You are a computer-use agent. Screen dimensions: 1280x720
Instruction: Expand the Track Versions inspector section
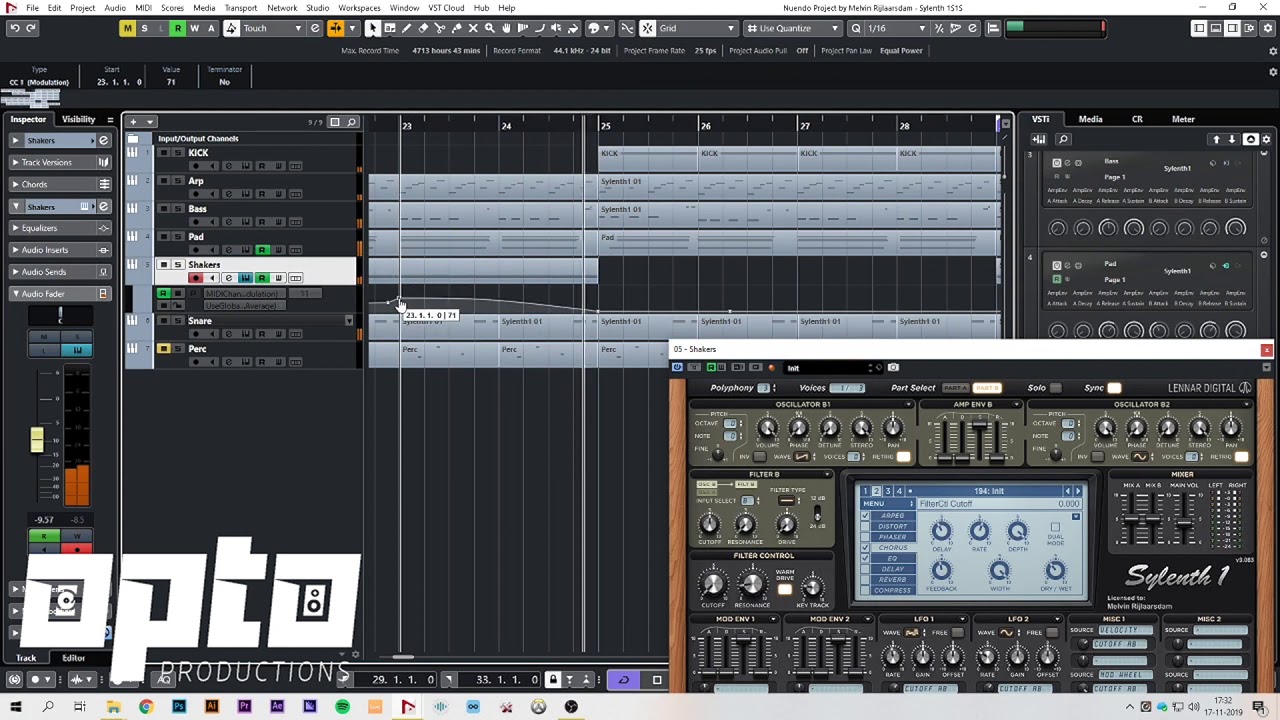coord(58,162)
